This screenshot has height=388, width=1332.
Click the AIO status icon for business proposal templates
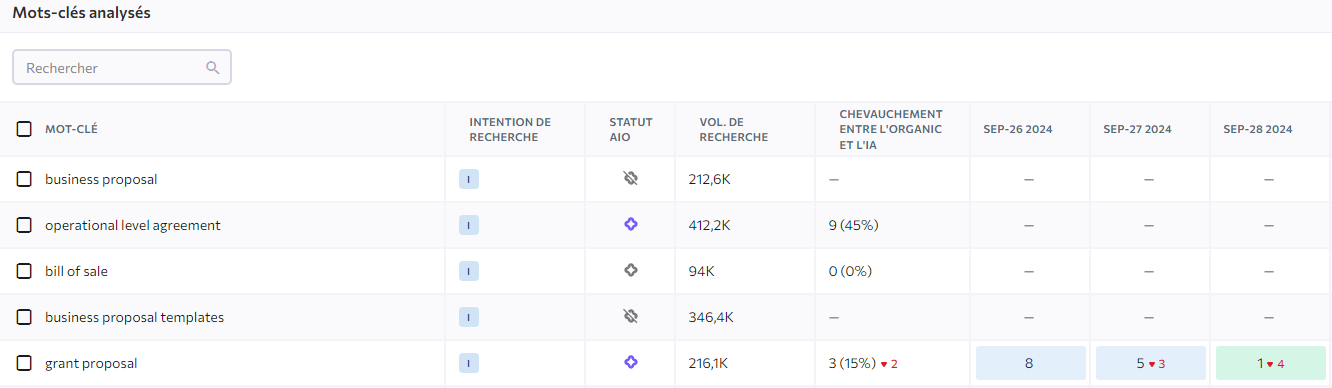coord(630,317)
